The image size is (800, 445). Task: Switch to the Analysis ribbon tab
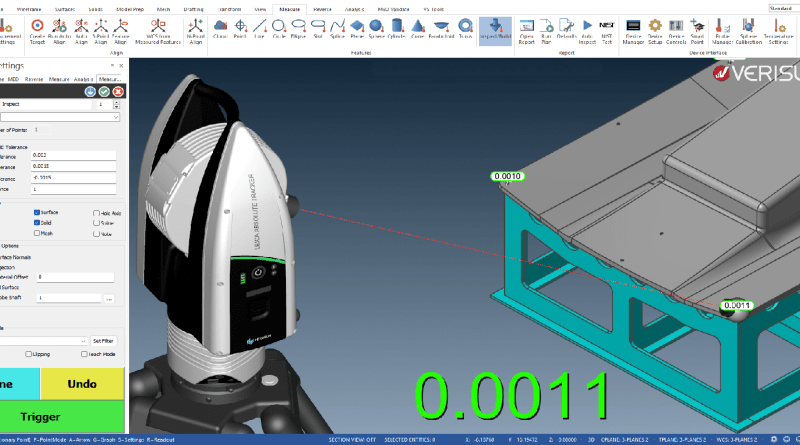click(354, 9)
